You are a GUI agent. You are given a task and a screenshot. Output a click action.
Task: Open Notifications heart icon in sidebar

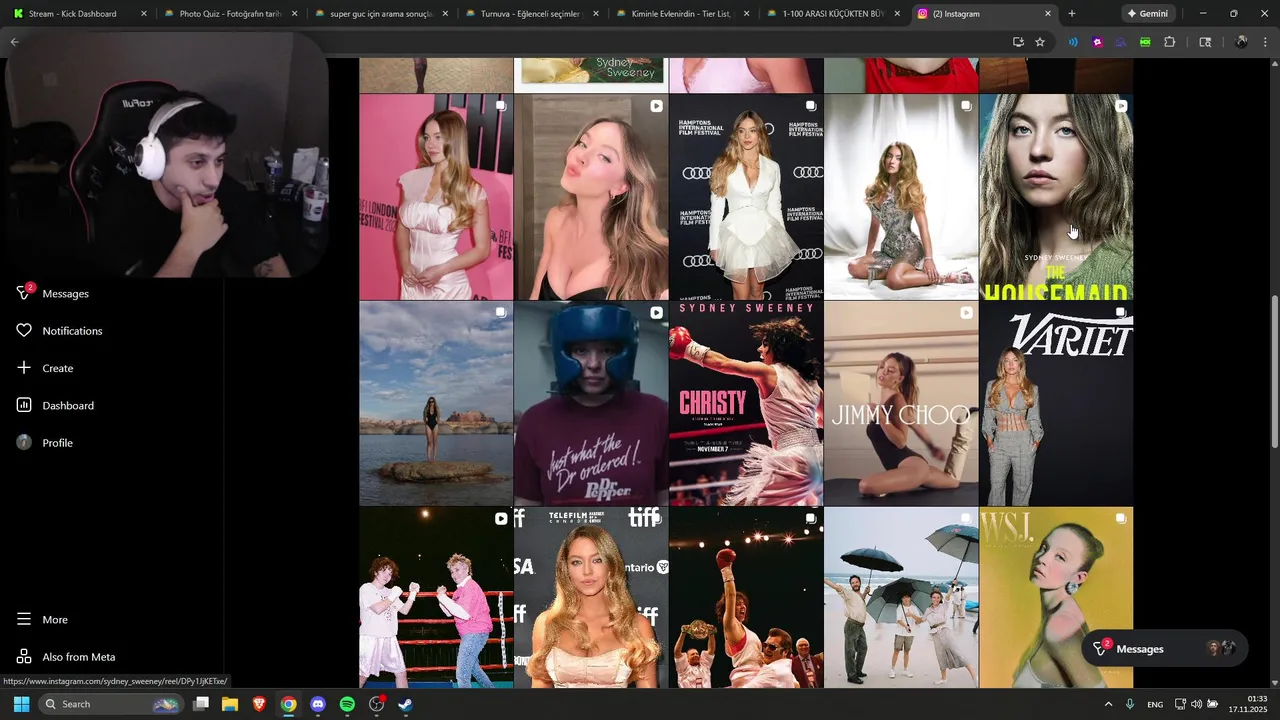click(24, 331)
